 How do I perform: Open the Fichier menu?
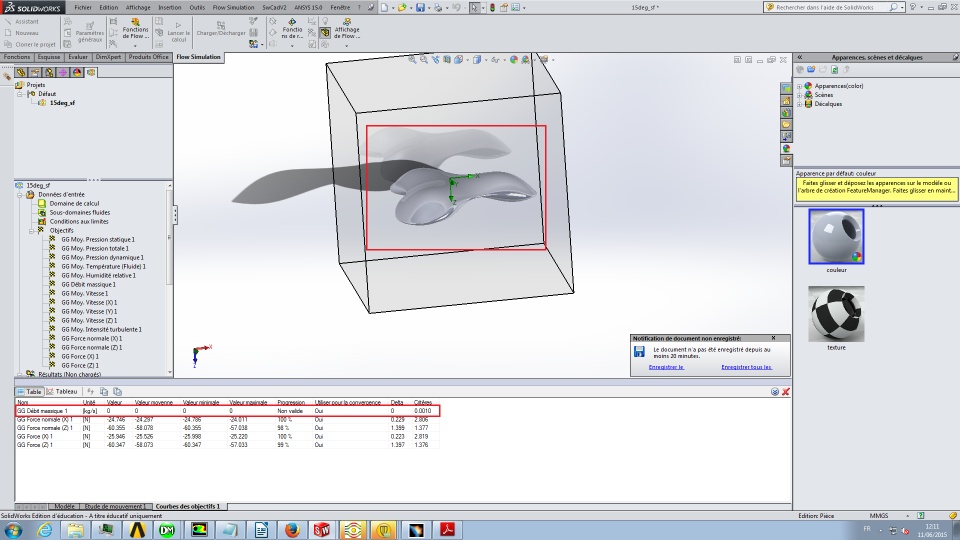point(83,7)
